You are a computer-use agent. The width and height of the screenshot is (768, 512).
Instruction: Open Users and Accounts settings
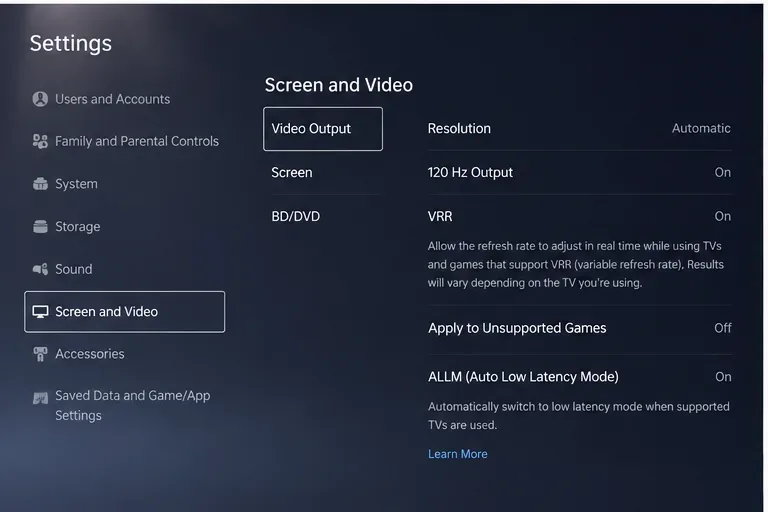click(113, 99)
